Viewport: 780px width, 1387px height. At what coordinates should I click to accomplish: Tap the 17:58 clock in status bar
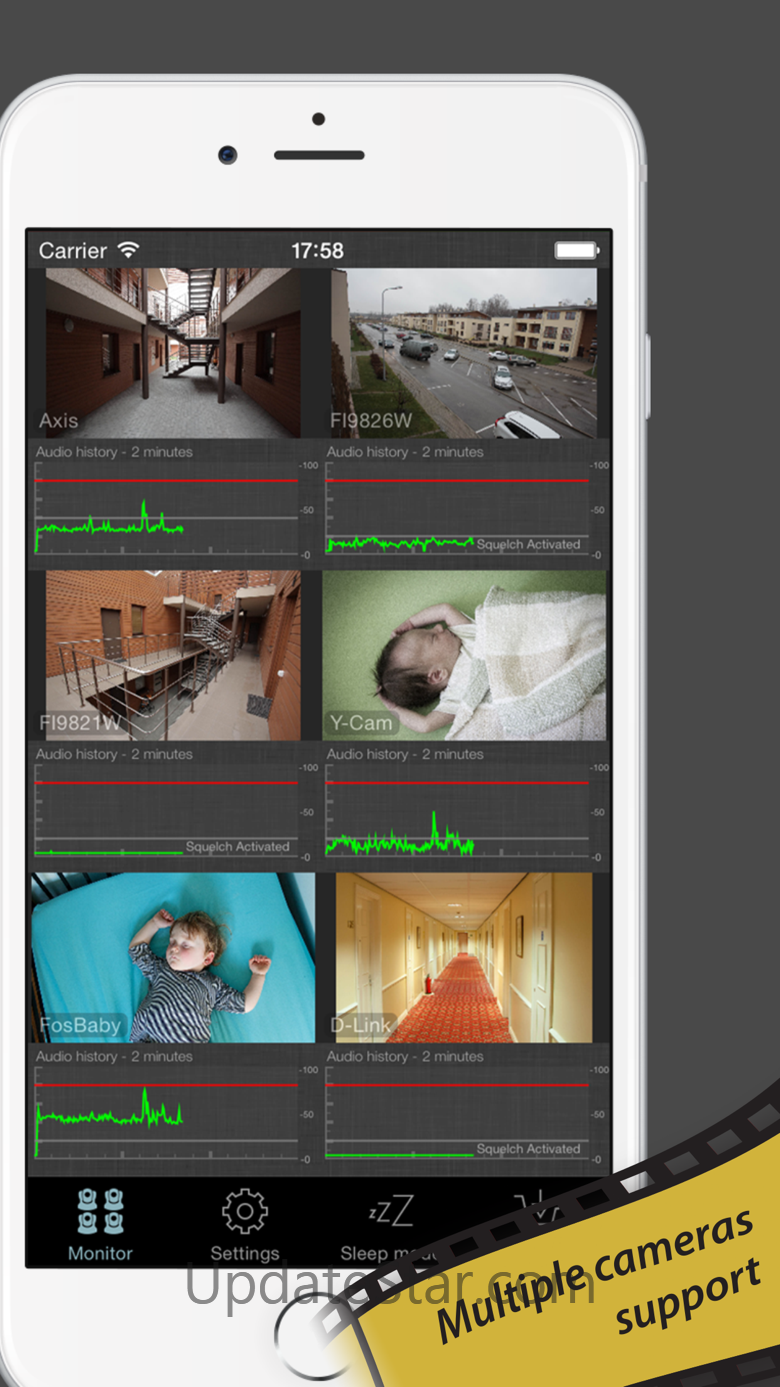318,251
